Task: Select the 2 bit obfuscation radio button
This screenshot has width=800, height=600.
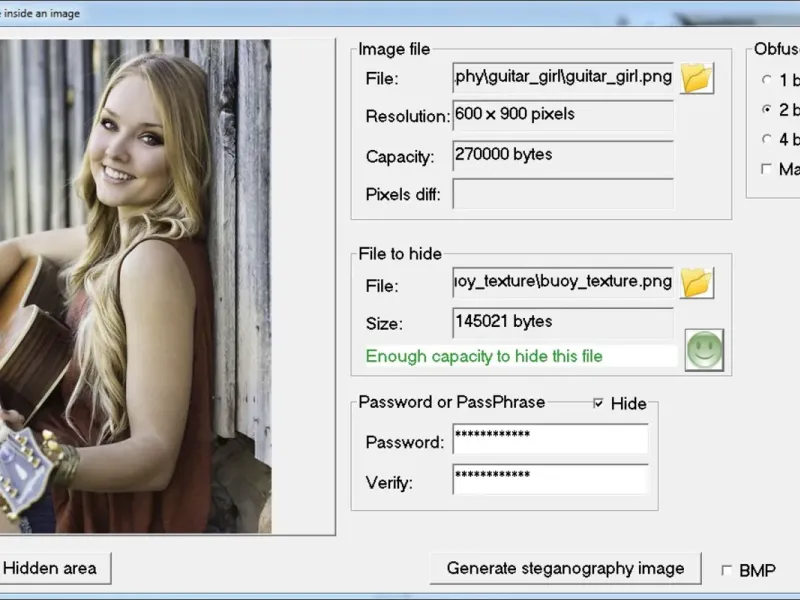Action: (766, 109)
